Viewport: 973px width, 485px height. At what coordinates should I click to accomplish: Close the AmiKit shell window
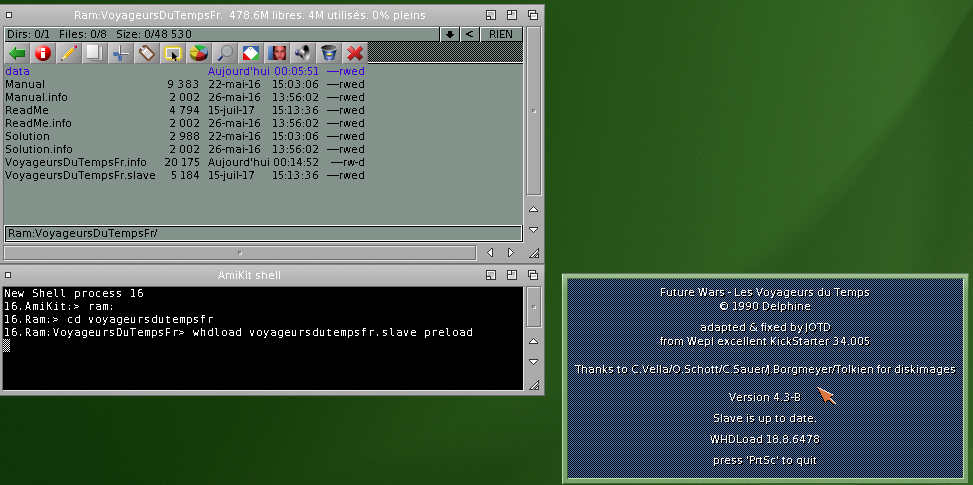pyautogui.click(x=9, y=275)
